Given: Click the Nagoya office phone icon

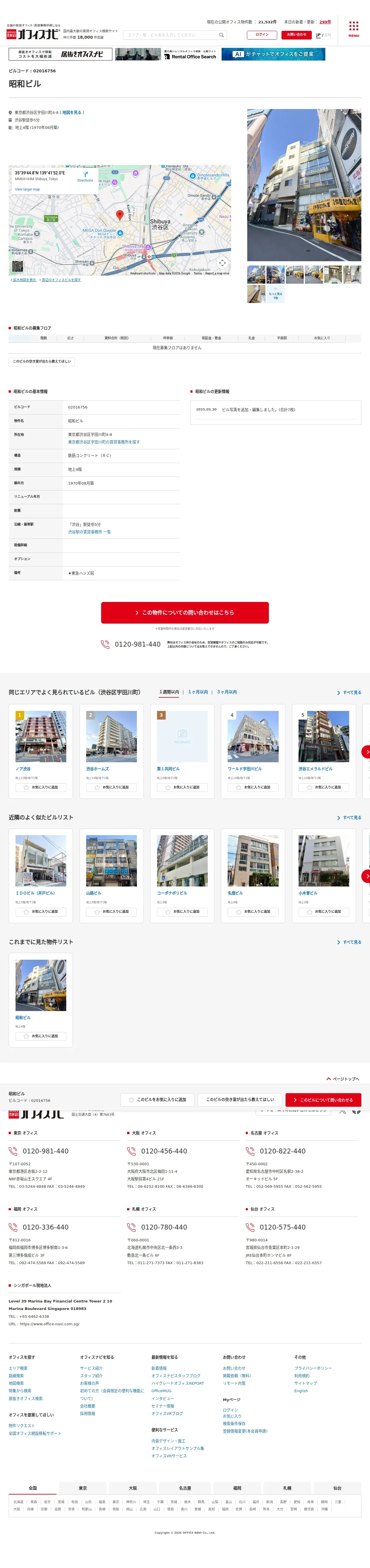Looking at the screenshot, I should coord(250,1151).
